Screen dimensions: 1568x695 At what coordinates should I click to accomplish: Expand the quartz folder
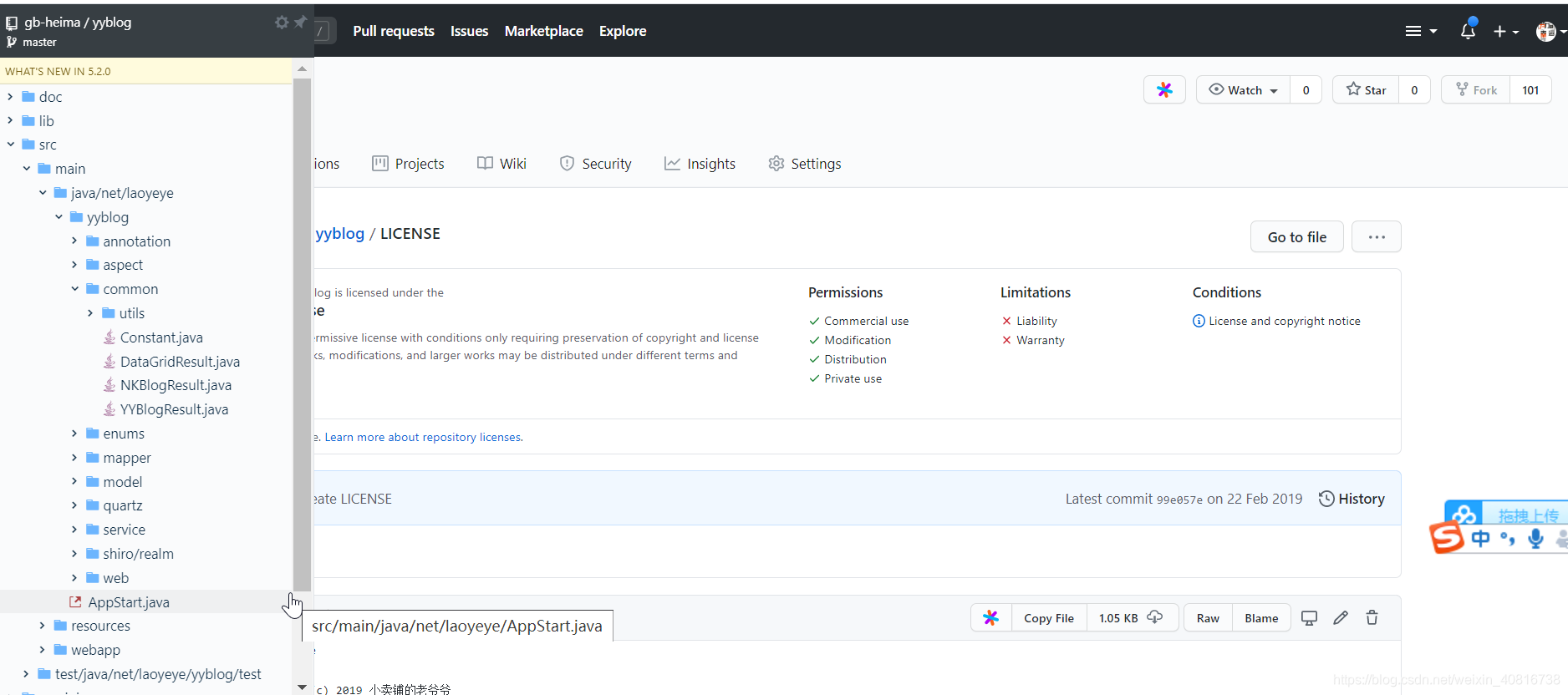coord(74,505)
